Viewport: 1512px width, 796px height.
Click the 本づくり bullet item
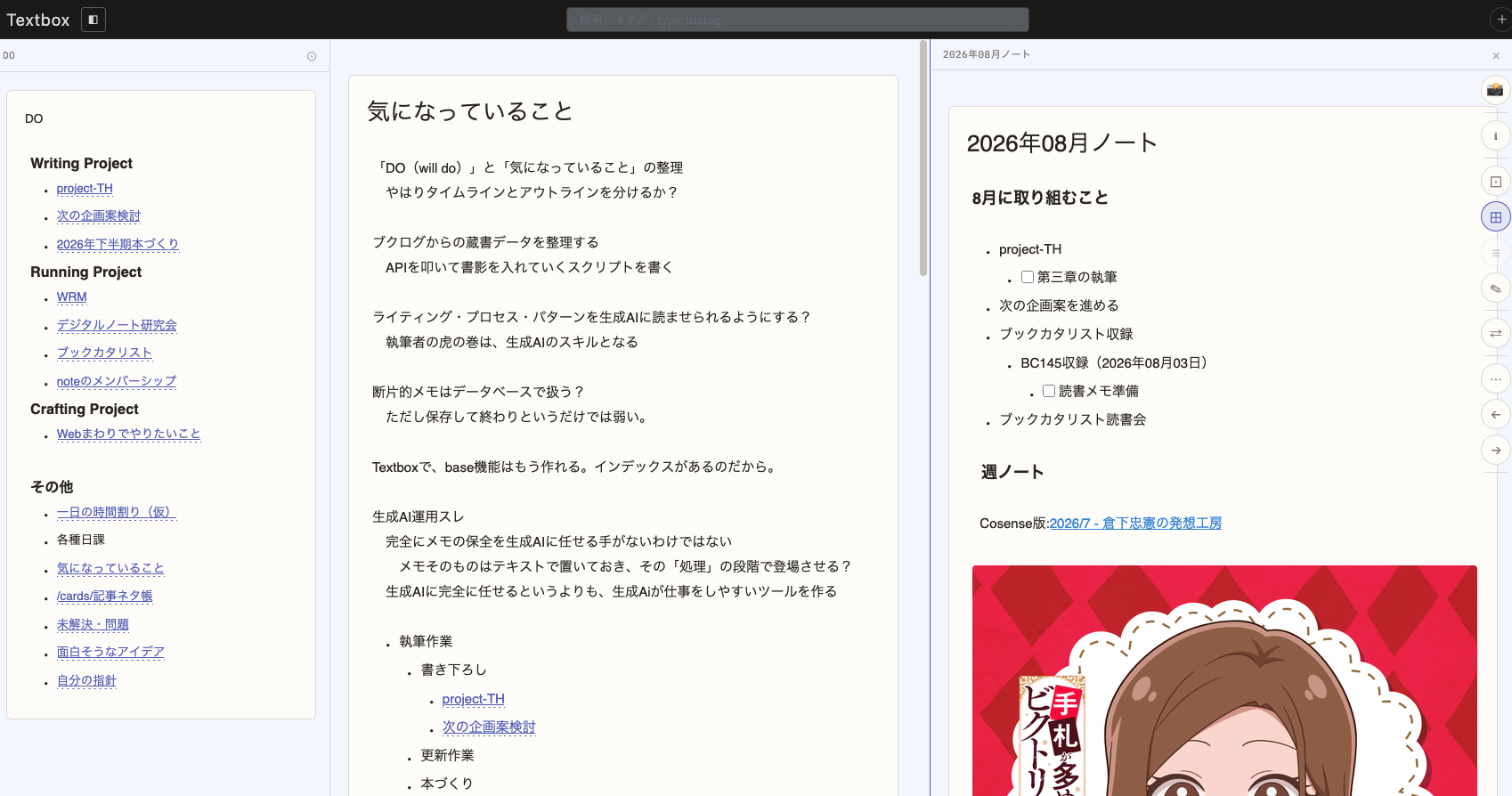click(x=446, y=784)
